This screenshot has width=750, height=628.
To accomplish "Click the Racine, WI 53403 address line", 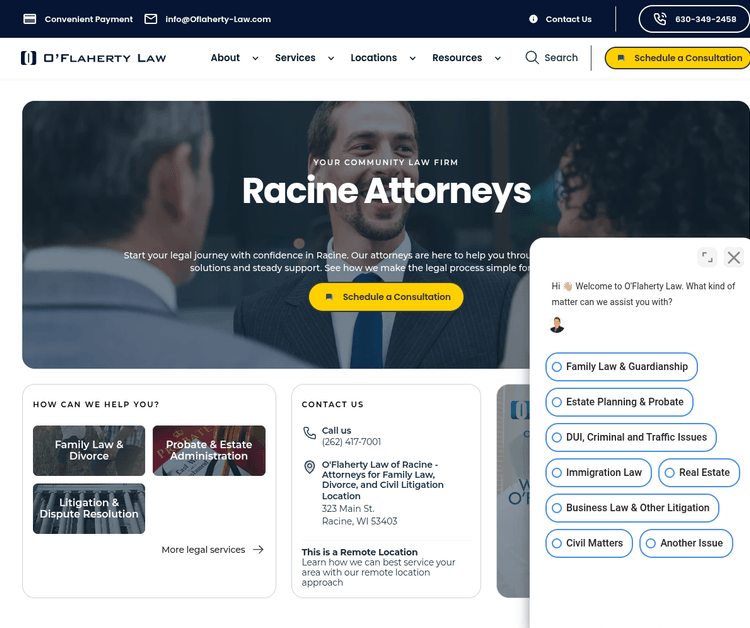I will [x=360, y=521].
